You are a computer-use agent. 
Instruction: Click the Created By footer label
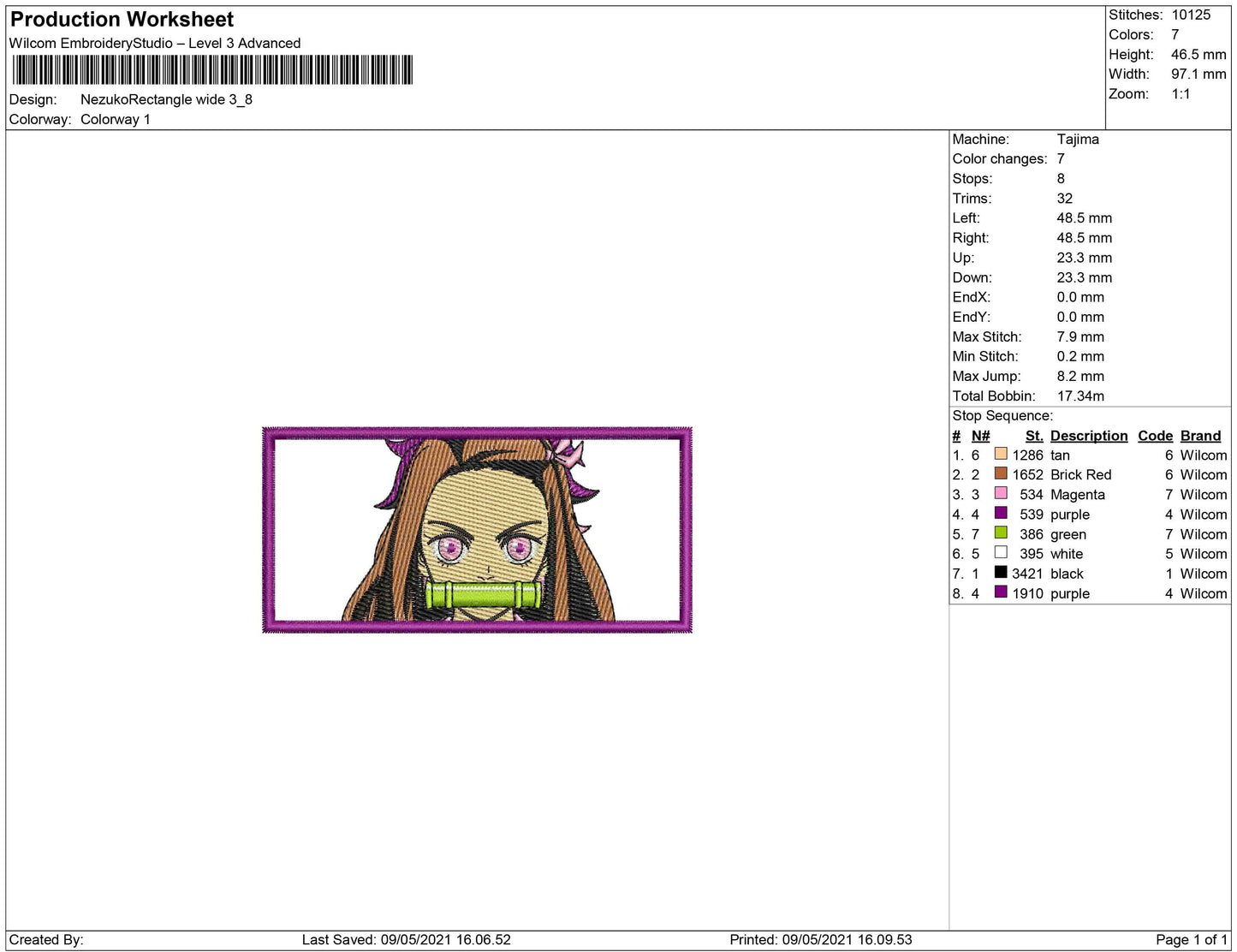46,939
